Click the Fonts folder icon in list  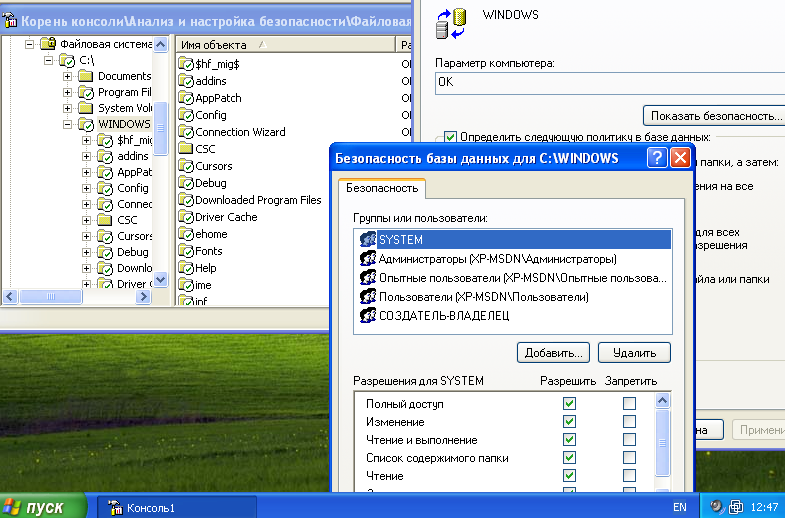coord(186,251)
